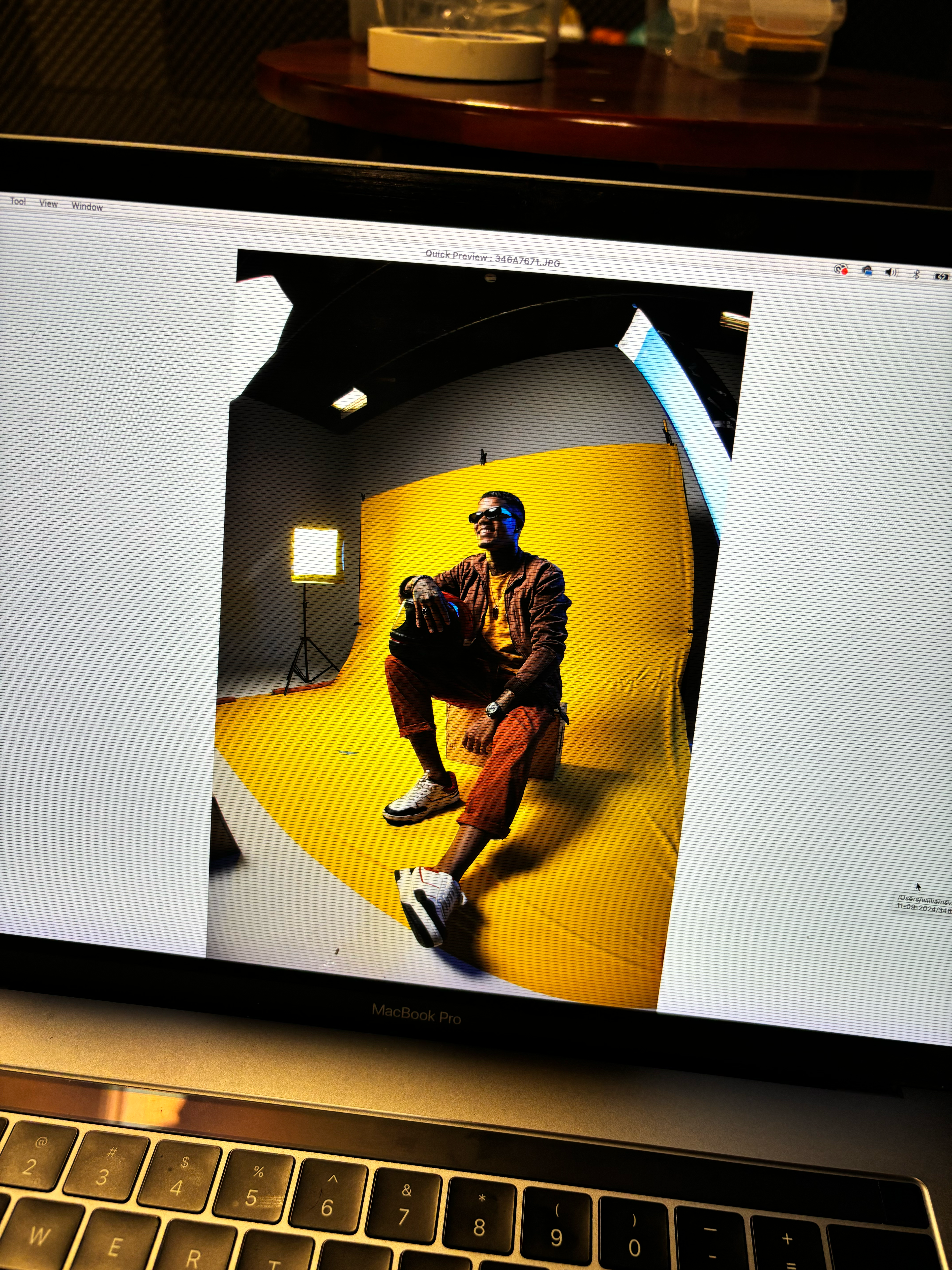Open the Tool menu
The width and height of the screenshot is (952, 1270).
pos(18,201)
